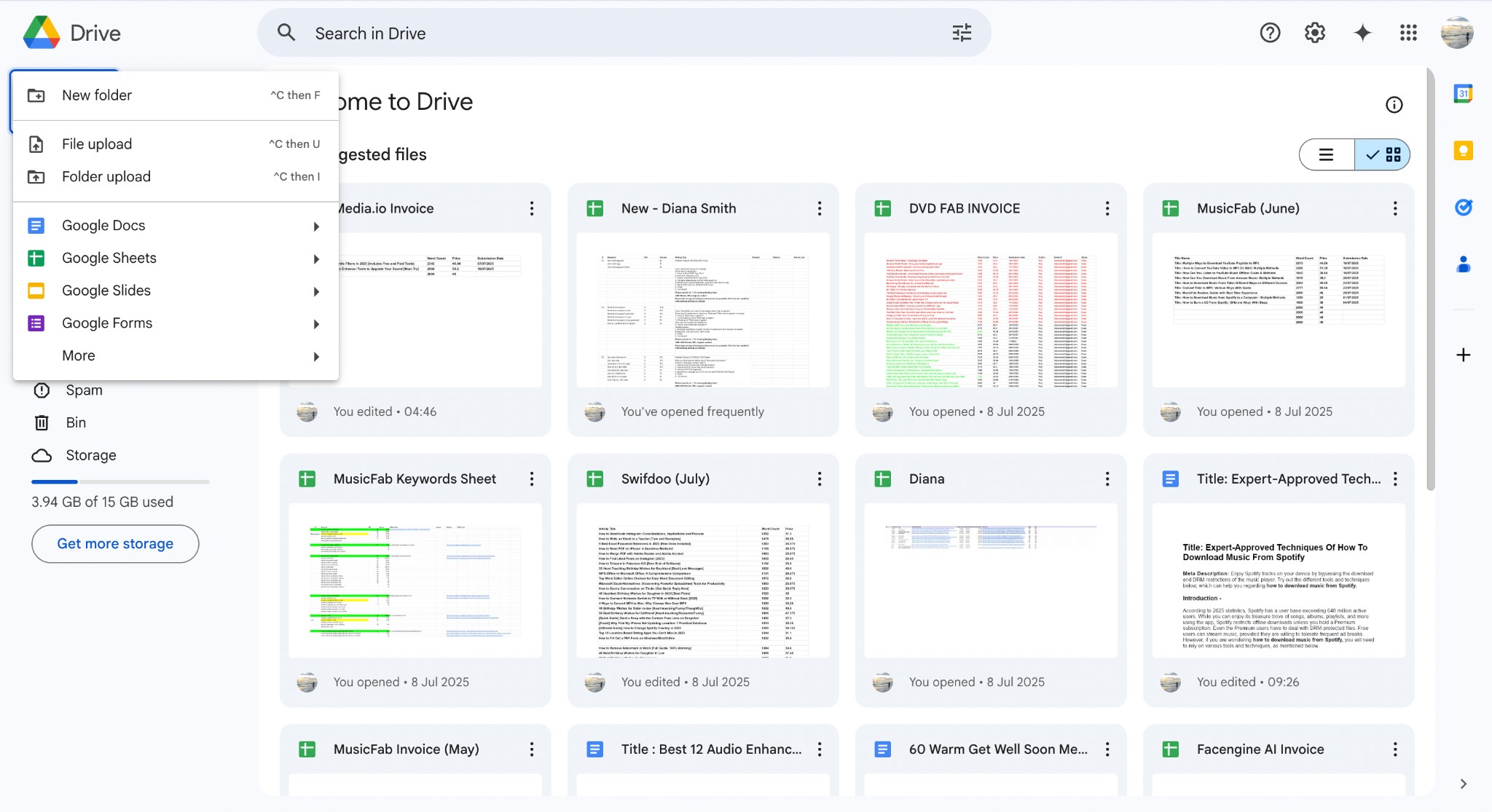
Task: Select Google Forms menu entry
Action: click(176, 323)
